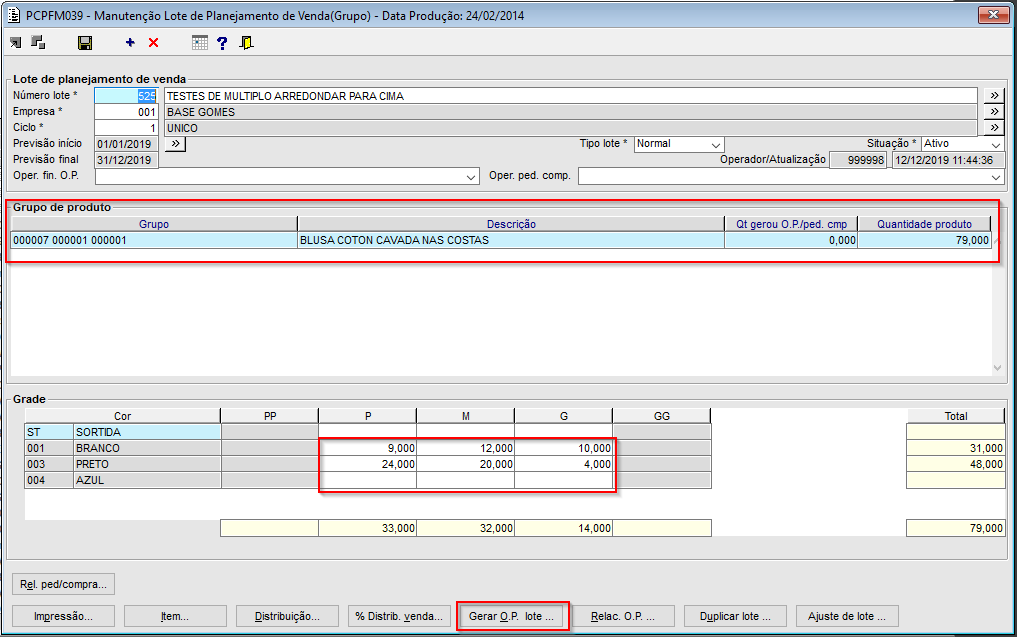
Task: Open lookup arrow next to UNICO cycle
Action: pos(994,127)
